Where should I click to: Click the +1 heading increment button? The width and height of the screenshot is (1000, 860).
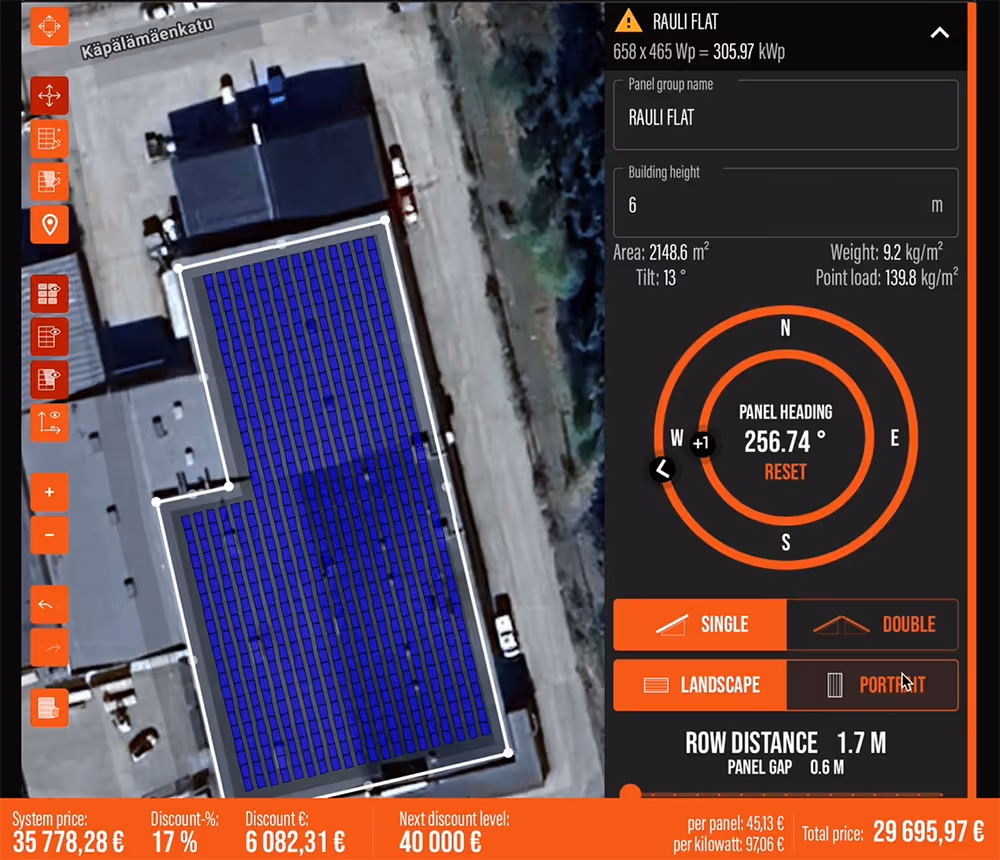701,443
